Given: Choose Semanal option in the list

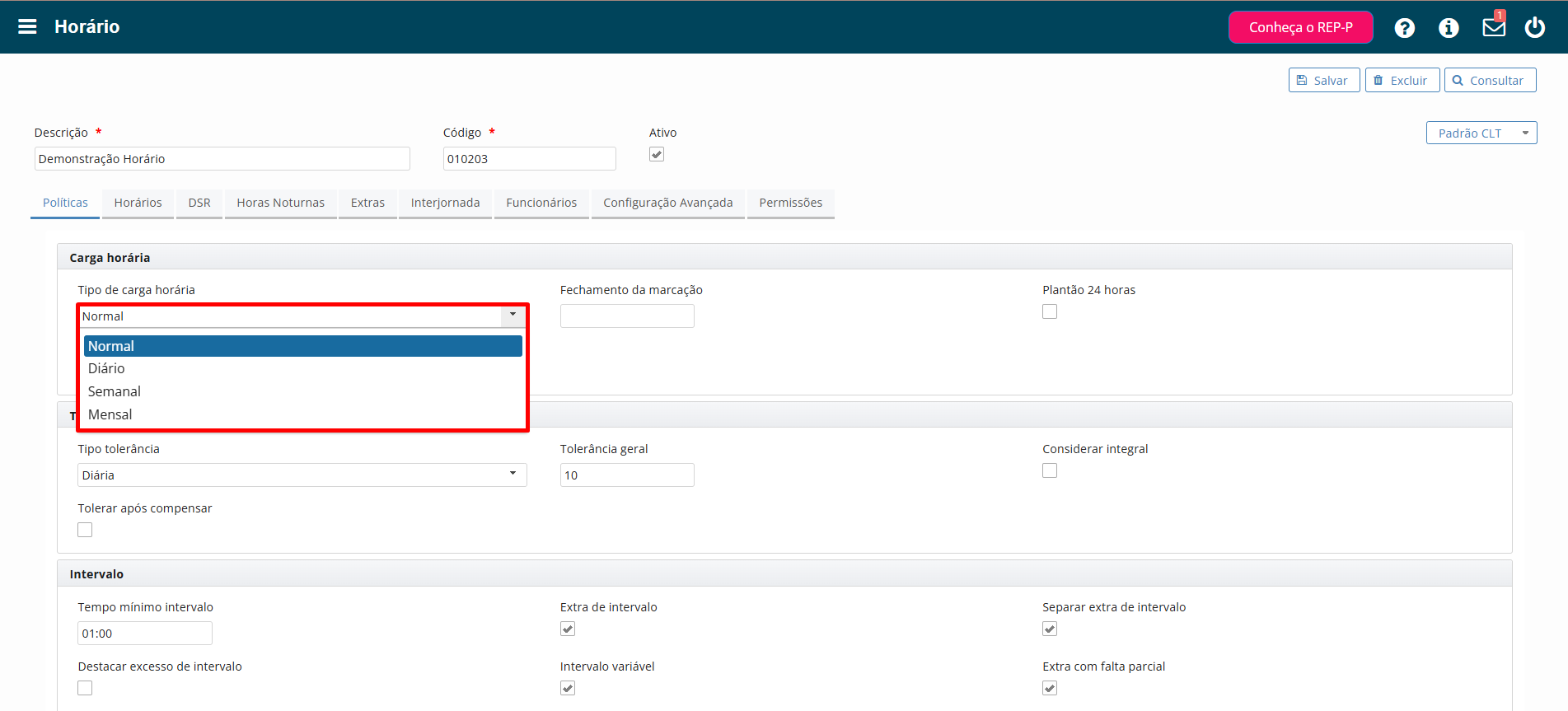Looking at the screenshot, I should [x=303, y=391].
